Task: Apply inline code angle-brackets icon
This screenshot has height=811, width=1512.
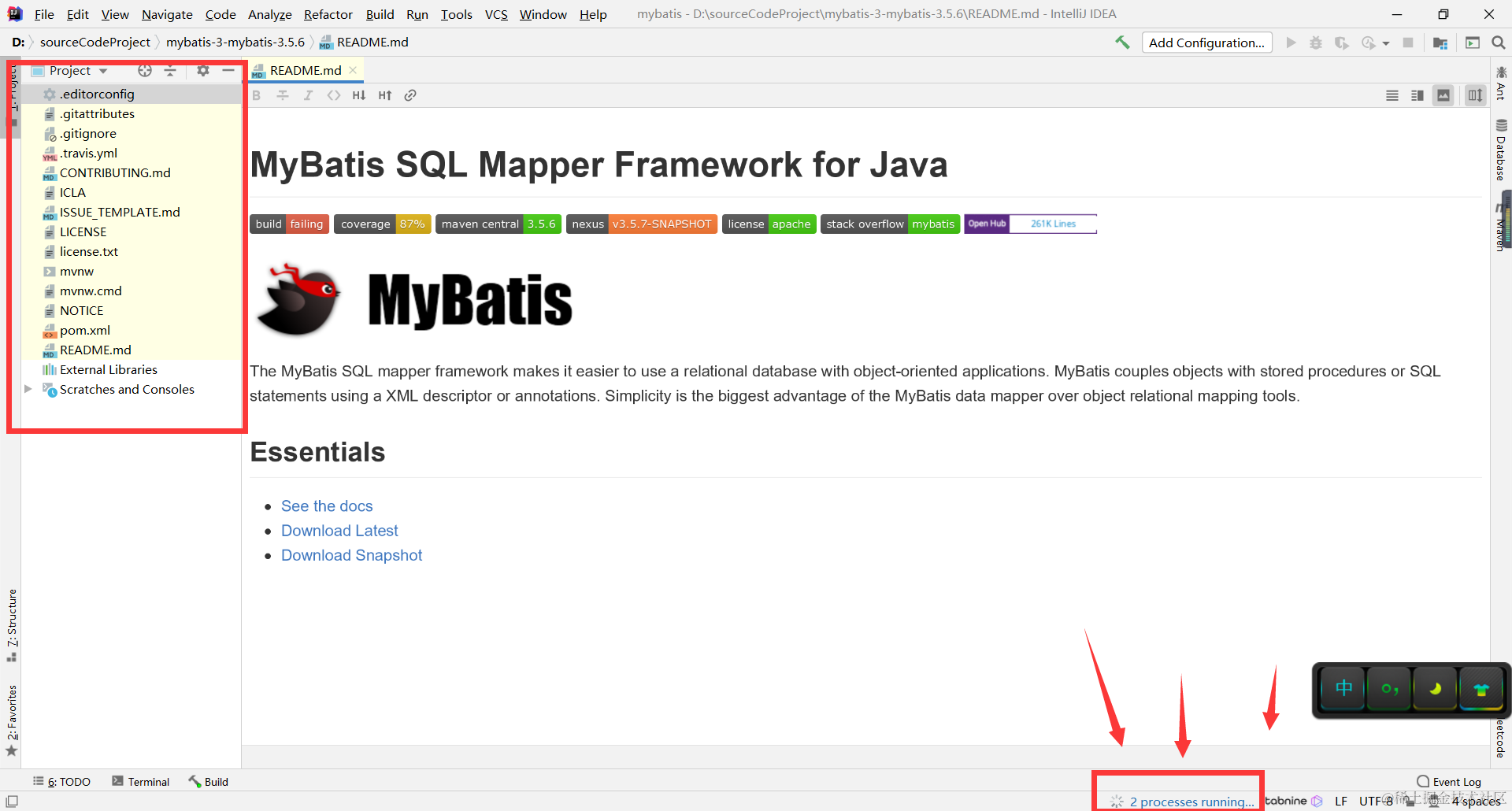Action: [x=334, y=95]
